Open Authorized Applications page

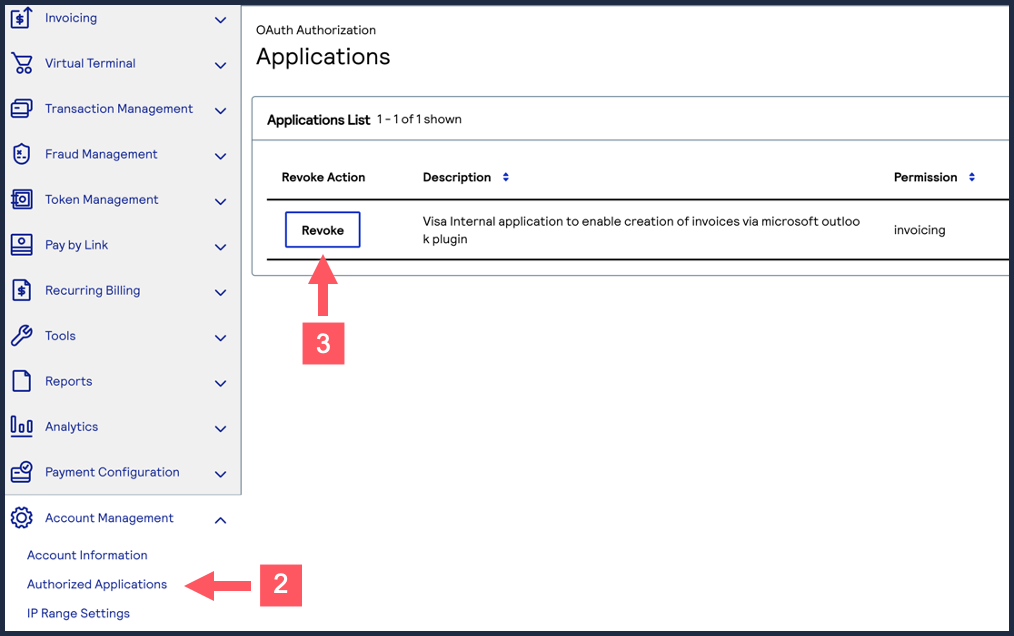[97, 584]
